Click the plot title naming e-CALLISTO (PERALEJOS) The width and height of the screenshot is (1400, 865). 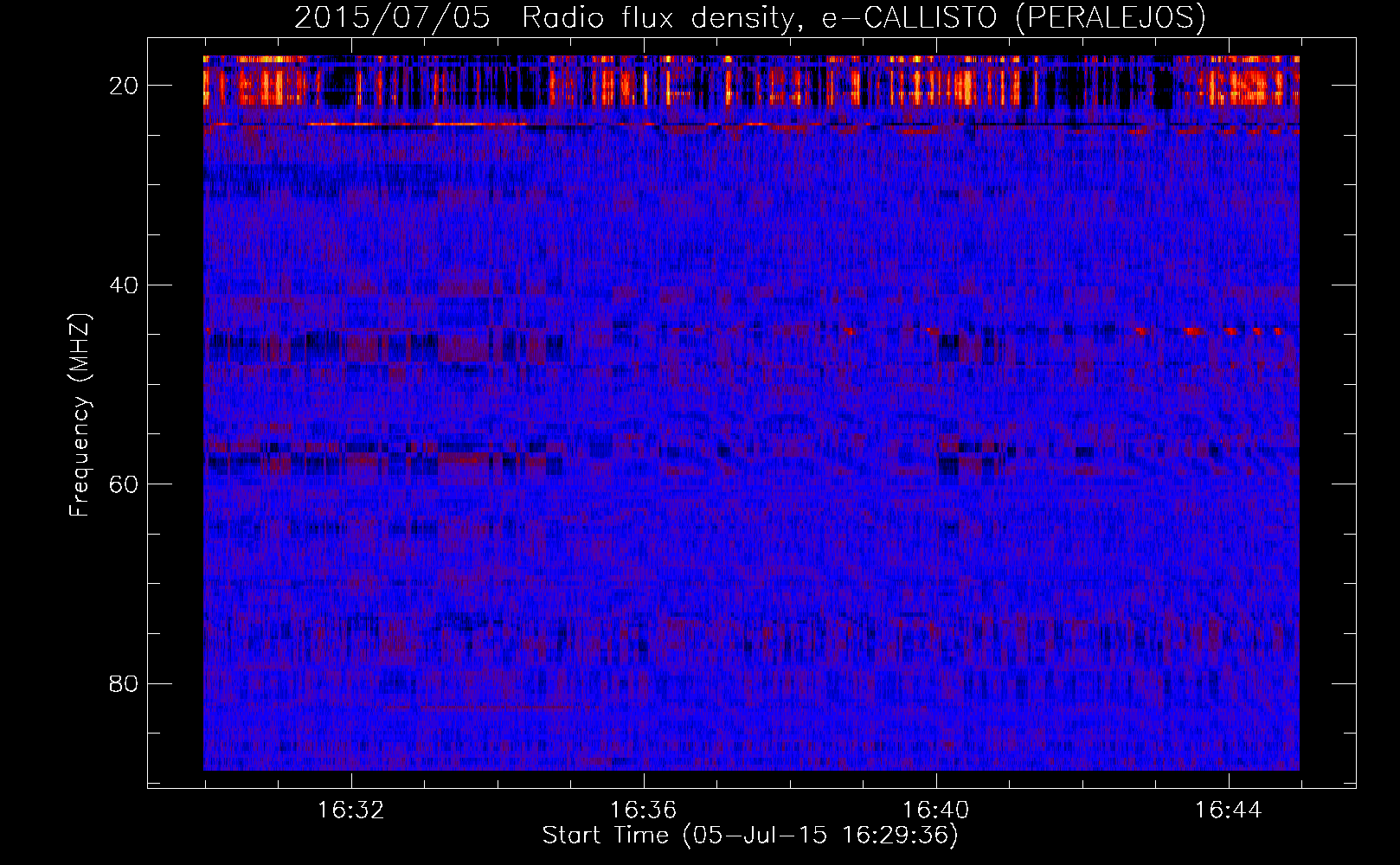[x=750, y=17]
